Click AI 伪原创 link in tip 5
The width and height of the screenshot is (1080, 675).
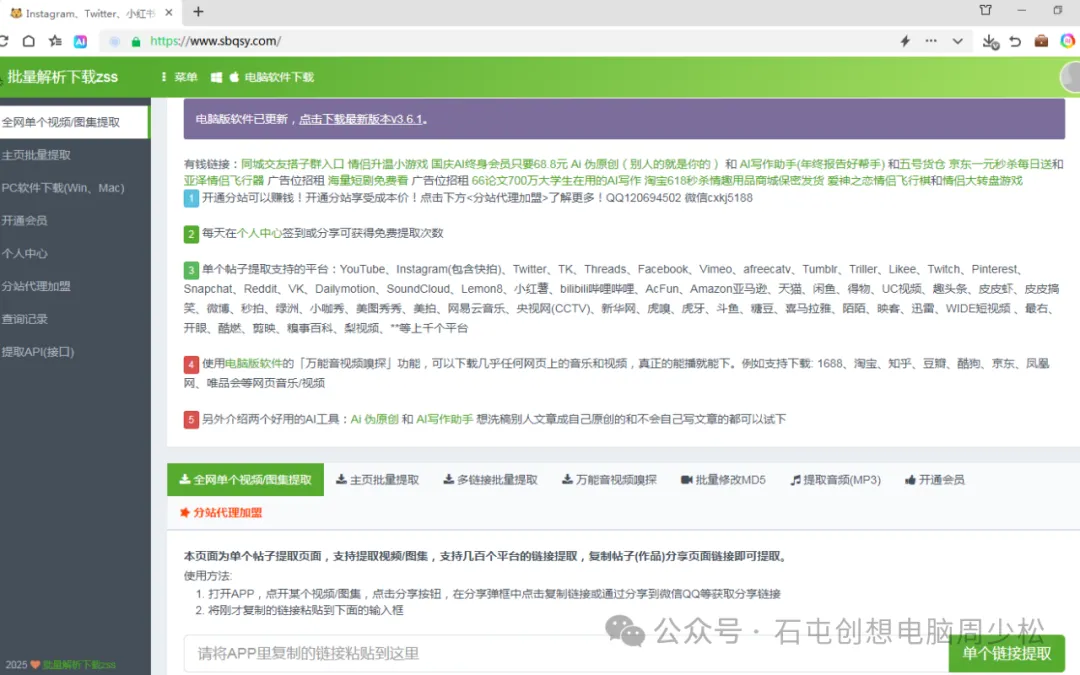click(x=375, y=419)
